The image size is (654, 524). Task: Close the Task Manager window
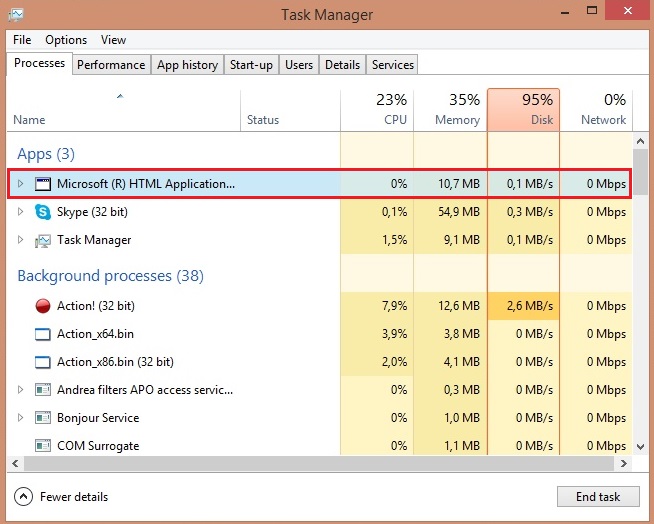click(627, 10)
